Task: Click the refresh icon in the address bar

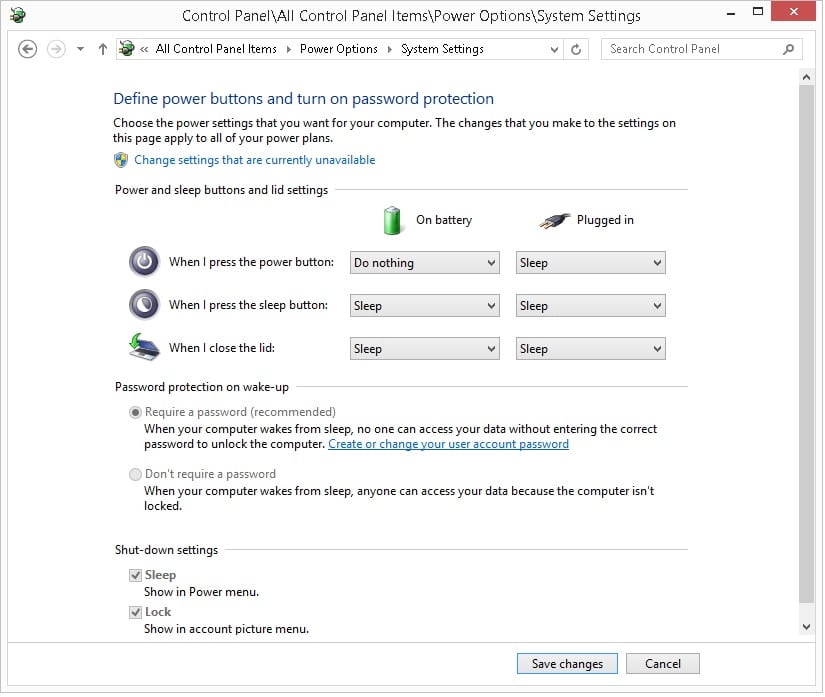Action: pyautogui.click(x=576, y=48)
